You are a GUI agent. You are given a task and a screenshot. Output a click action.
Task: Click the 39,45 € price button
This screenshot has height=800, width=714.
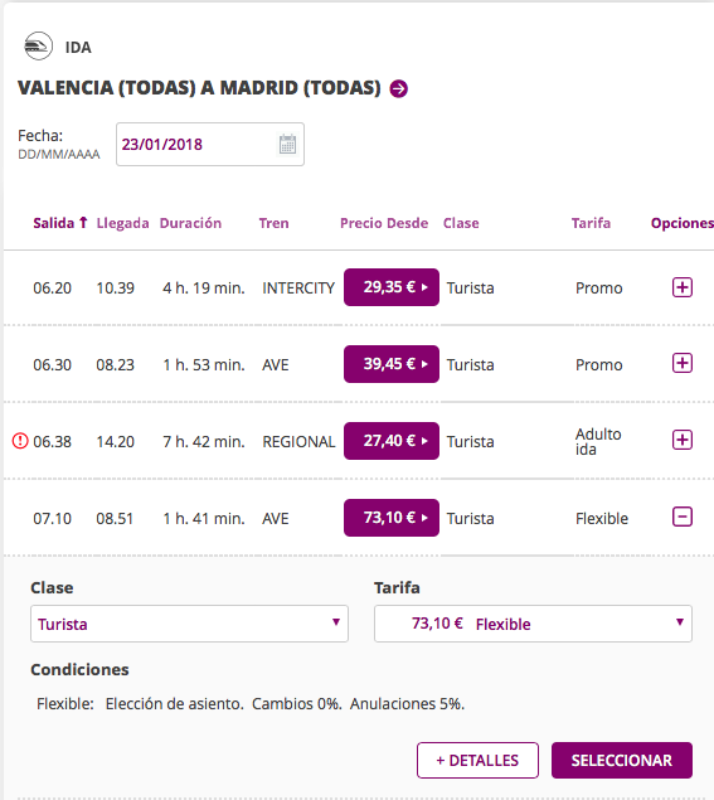[391, 364]
